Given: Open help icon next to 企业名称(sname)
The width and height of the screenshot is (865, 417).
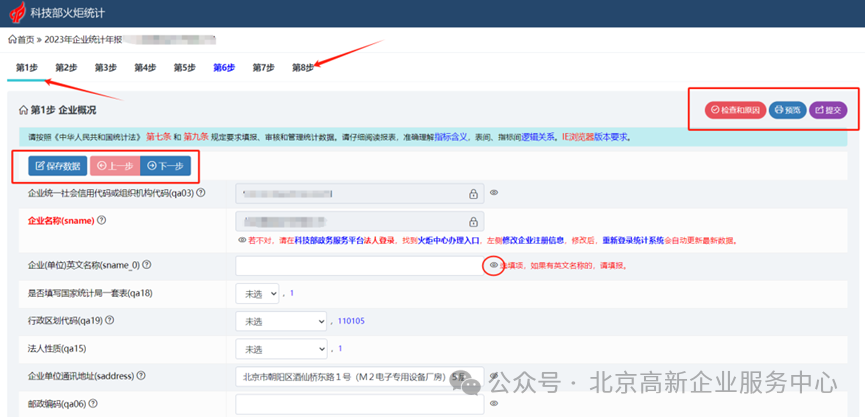Looking at the screenshot, I should click(101, 220).
